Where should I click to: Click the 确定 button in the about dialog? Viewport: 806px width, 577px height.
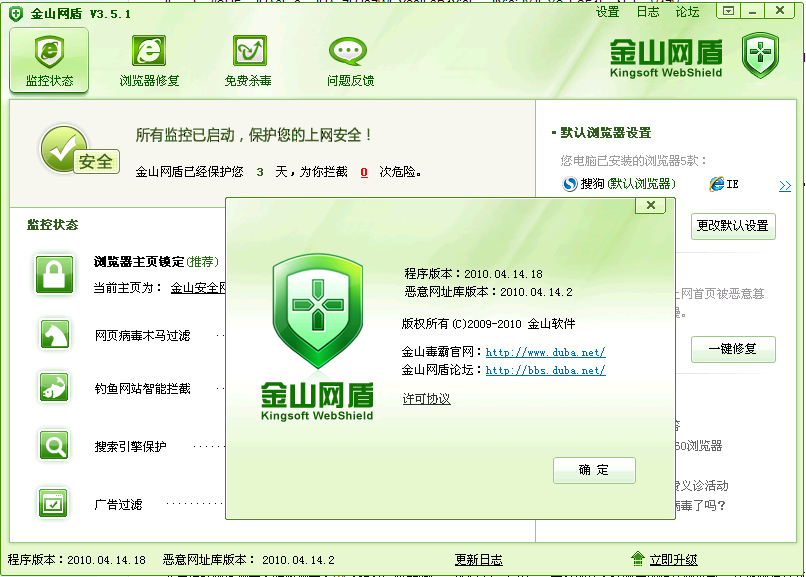pos(594,470)
